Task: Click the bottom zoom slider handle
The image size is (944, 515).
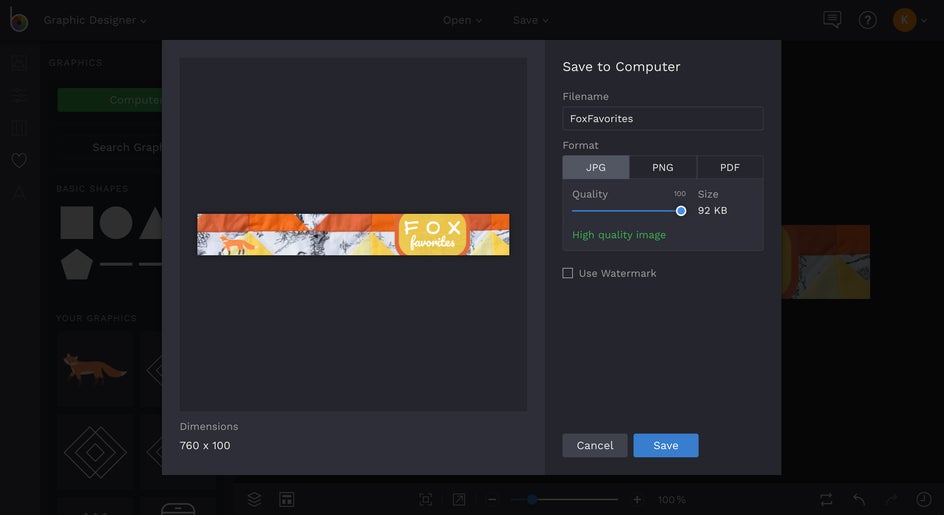Action: 532,499
